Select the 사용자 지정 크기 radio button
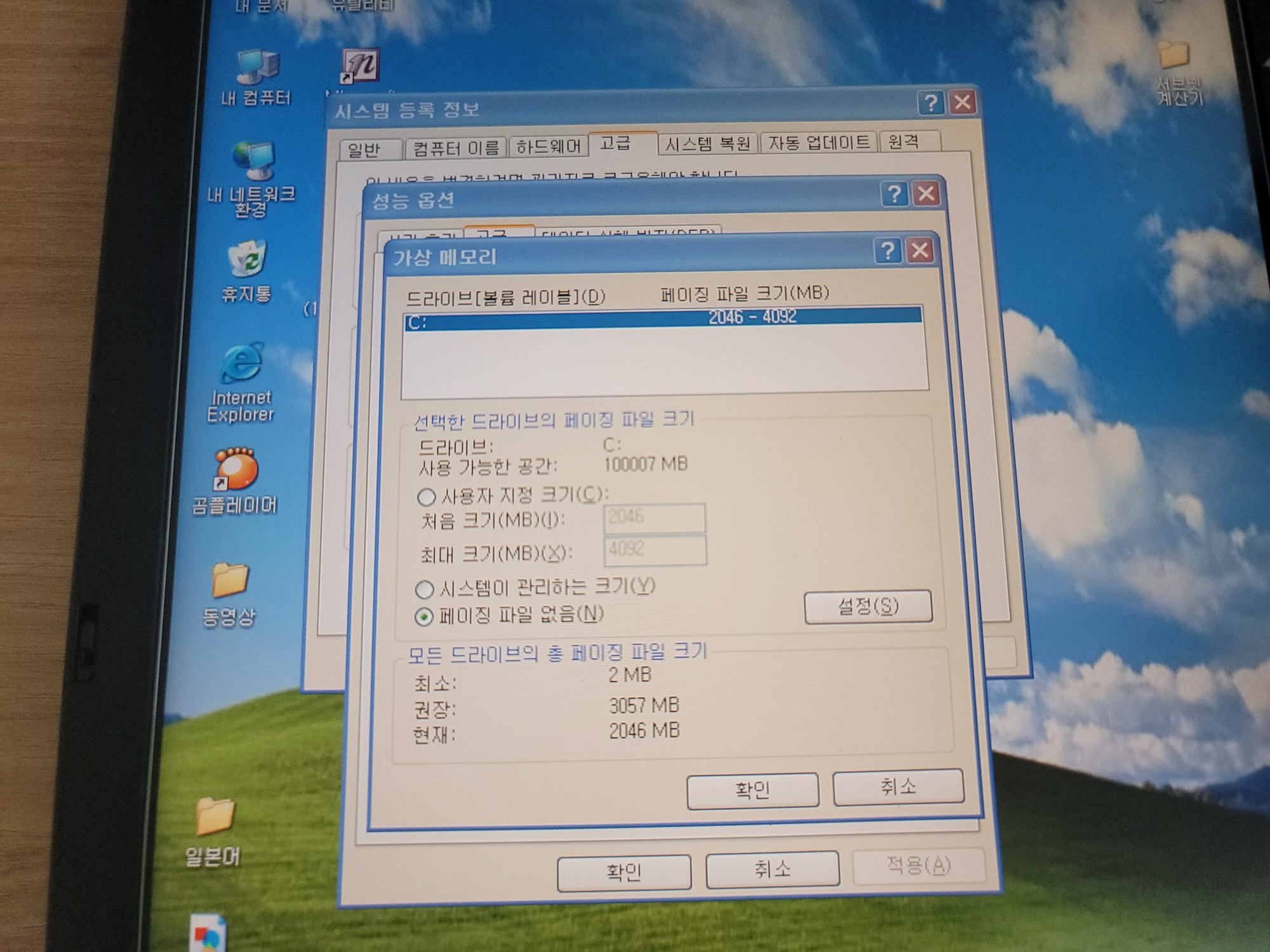The height and width of the screenshot is (952, 1270). tap(426, 496)
